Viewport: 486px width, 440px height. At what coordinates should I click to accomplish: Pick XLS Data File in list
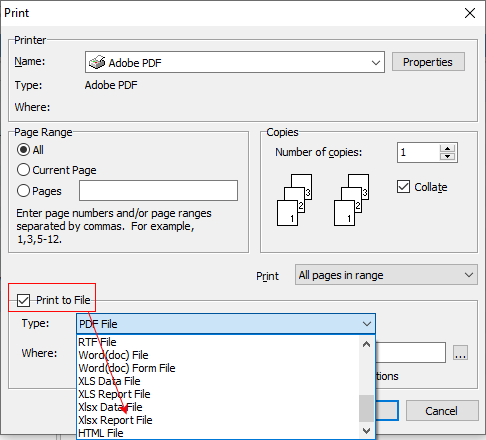pos(218,381)
